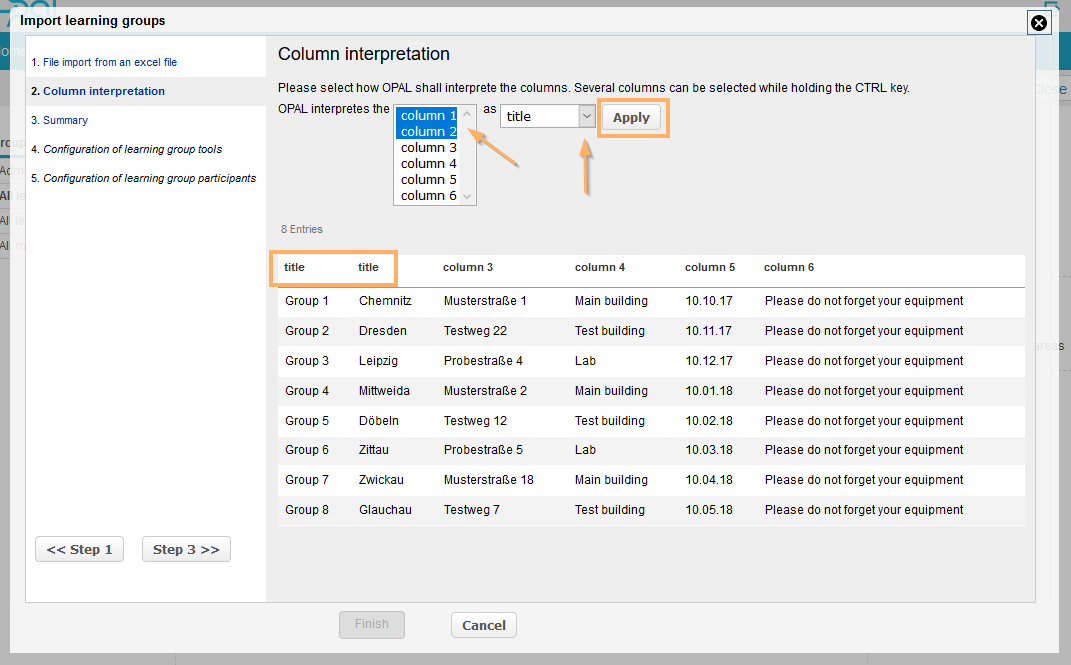Viewport: 1071px width, 665px height.
Task: Choose column 5 from the listbox
Action: click(x=428, y=180)
